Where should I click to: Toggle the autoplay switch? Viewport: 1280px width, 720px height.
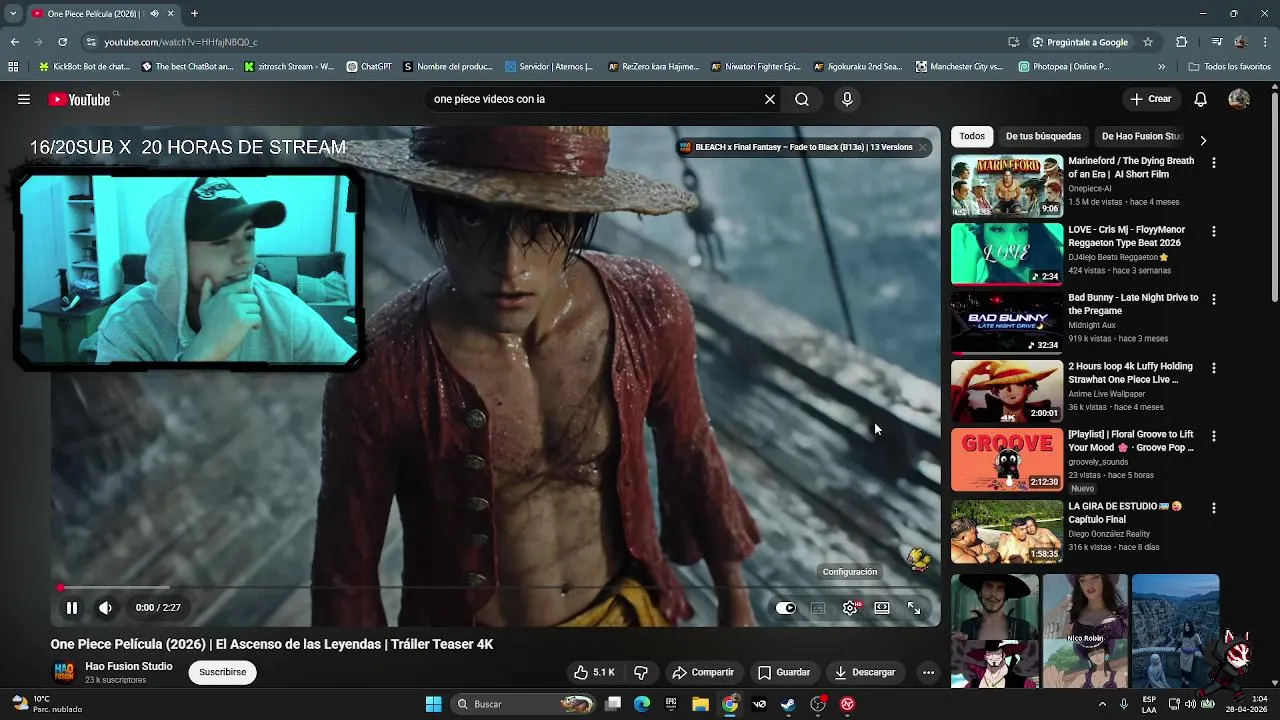[x=786, y=608]
